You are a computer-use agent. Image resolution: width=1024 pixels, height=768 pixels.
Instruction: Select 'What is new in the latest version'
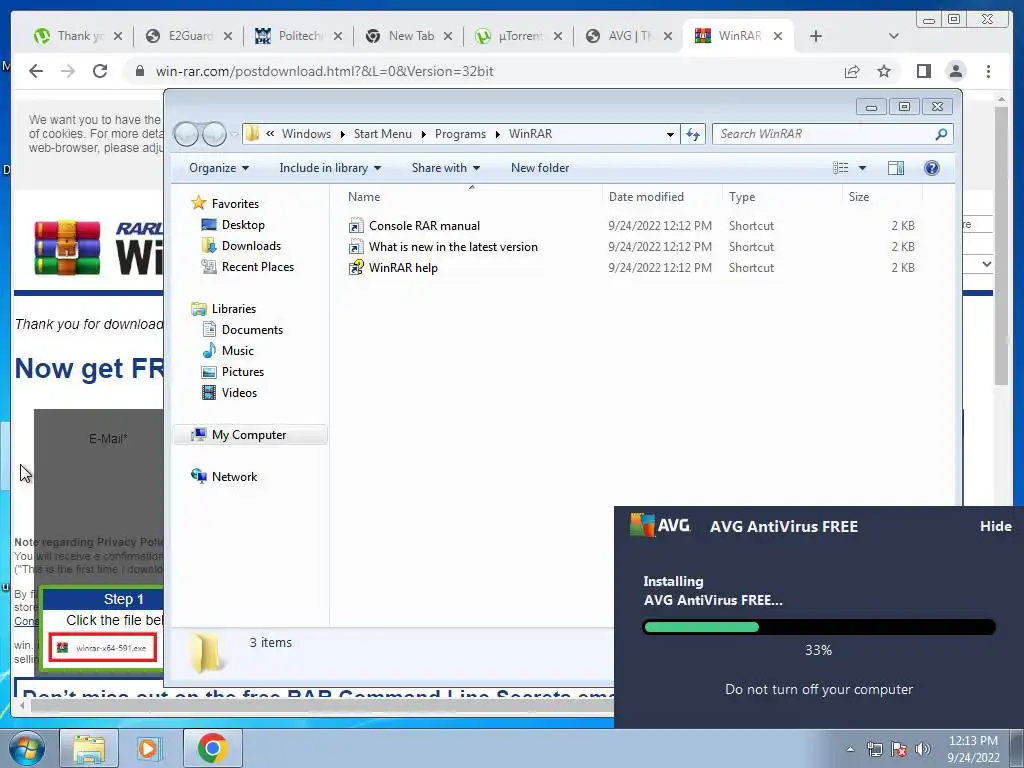tap(453, 247)
